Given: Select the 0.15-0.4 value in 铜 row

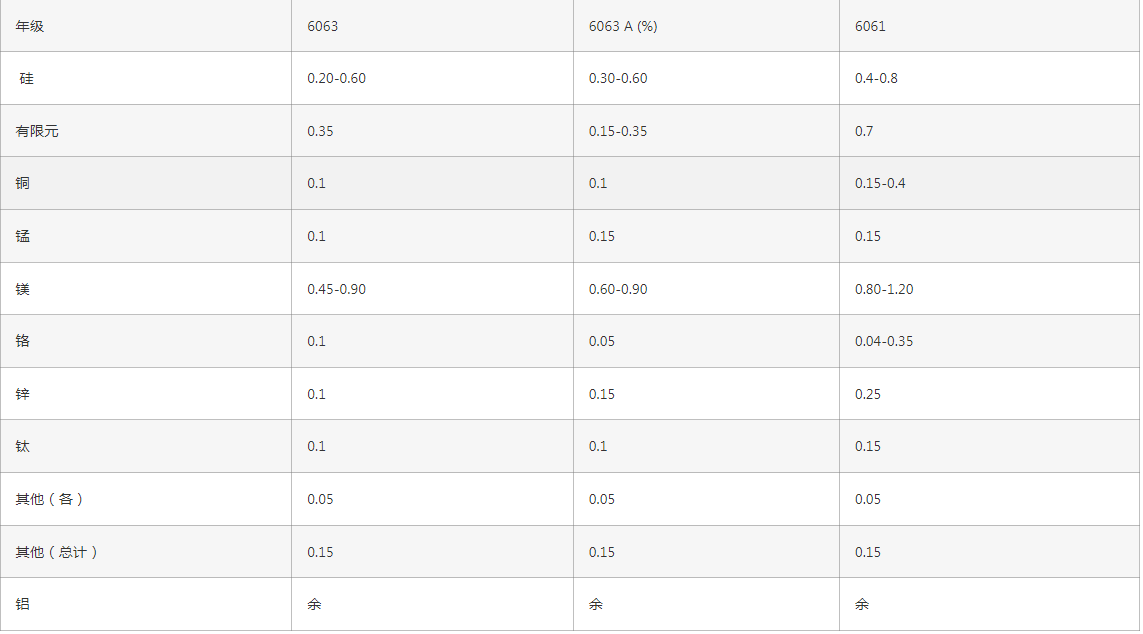Looking at the screenshot, I should tap(880, 183).
